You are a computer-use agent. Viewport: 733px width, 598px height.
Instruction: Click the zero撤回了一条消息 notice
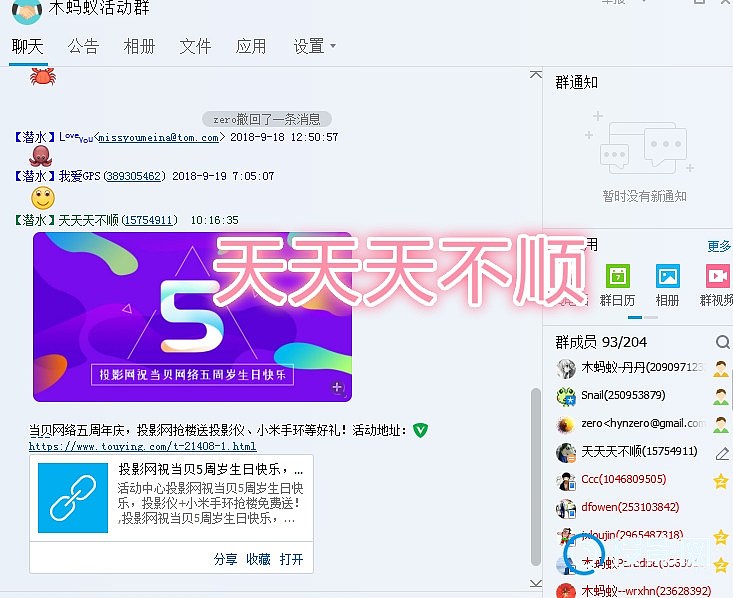pyautogui.click(x=267, y=119)
